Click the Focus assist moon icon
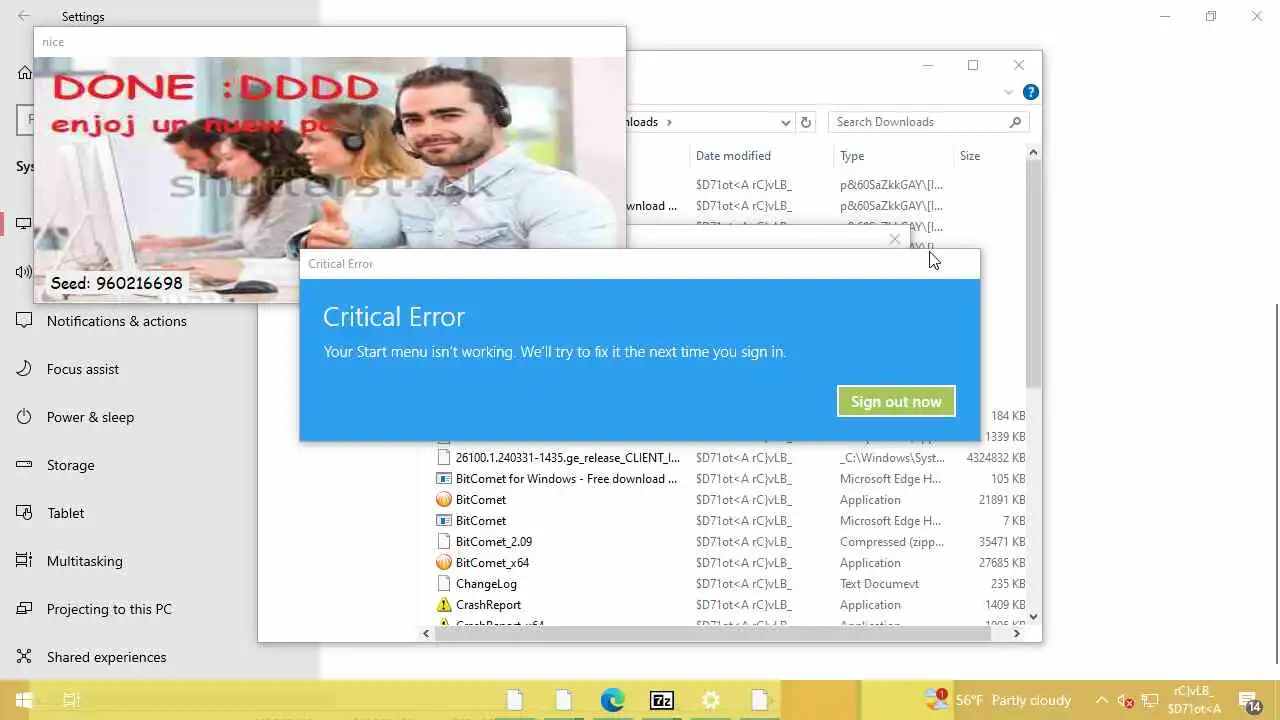Viewport: 1280px width, 720px height. [24, 369]
